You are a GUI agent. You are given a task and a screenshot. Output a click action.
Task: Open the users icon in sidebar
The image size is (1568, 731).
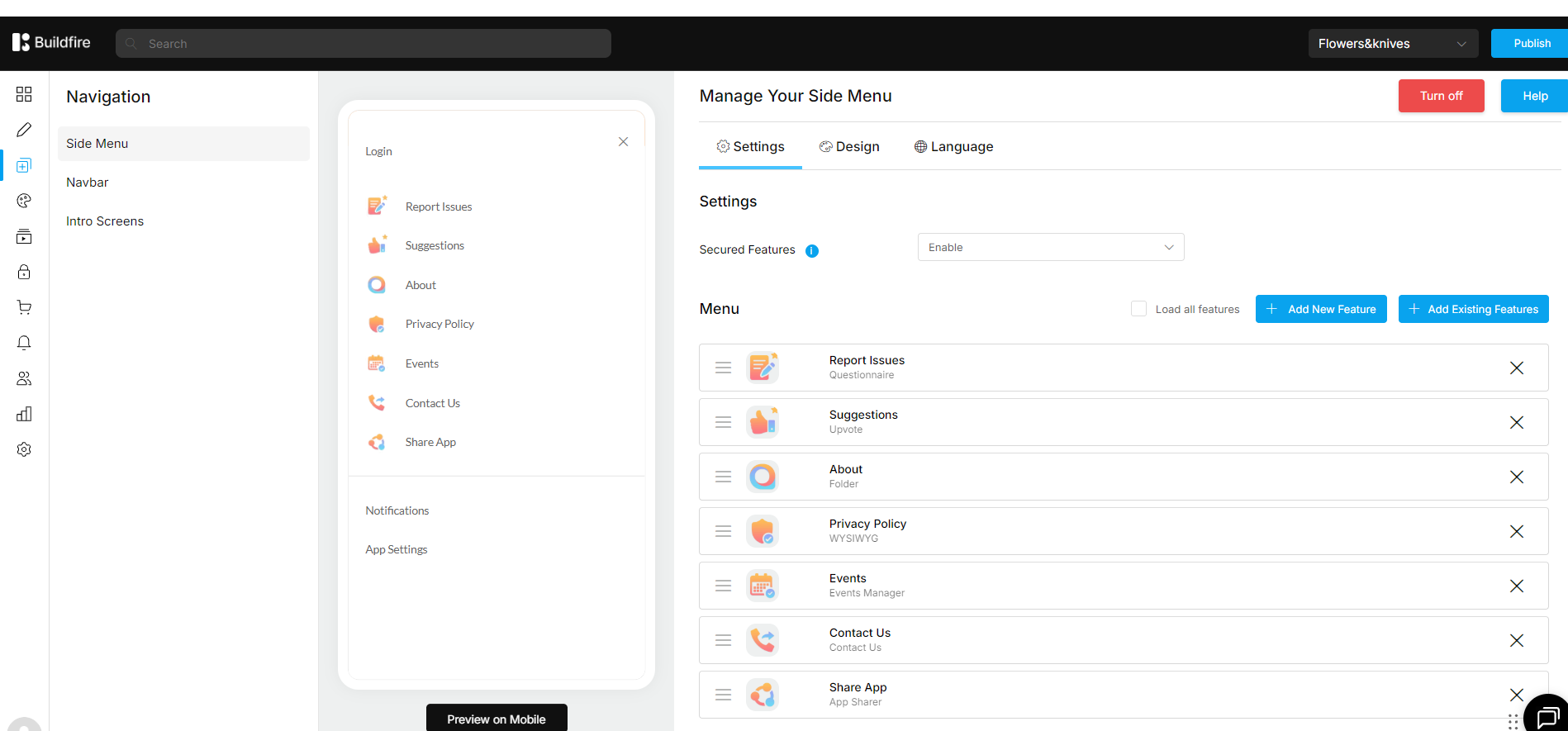pyautogui.click(x=24, y=378)
